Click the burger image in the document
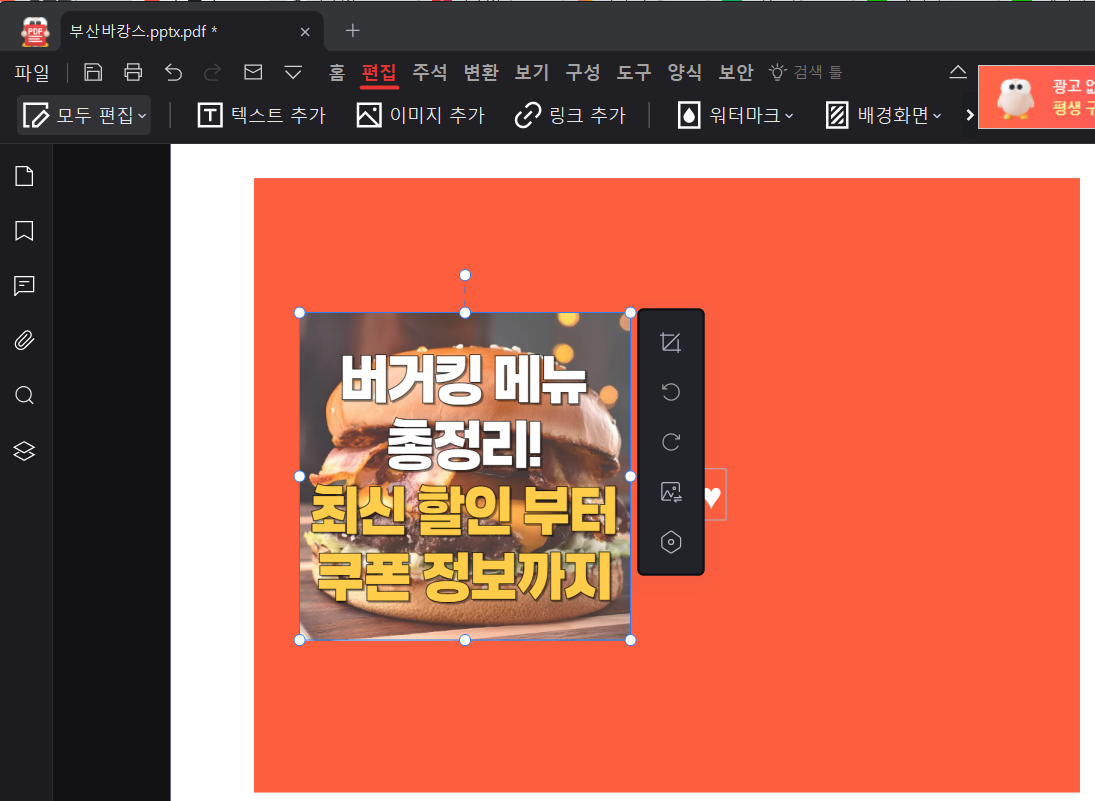 tap(465, 476)
